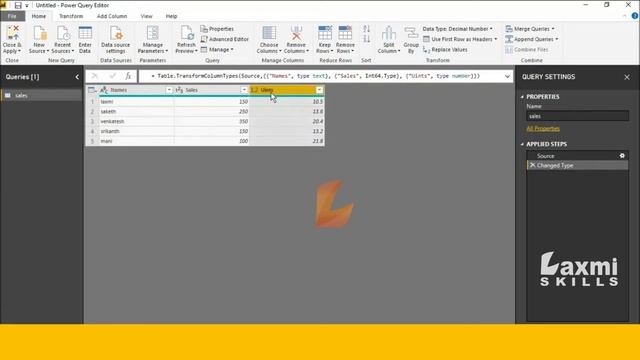This screenshot has width=640, height=360.
Task: Click the Names column data type icon
Action: tap(104, 90)
